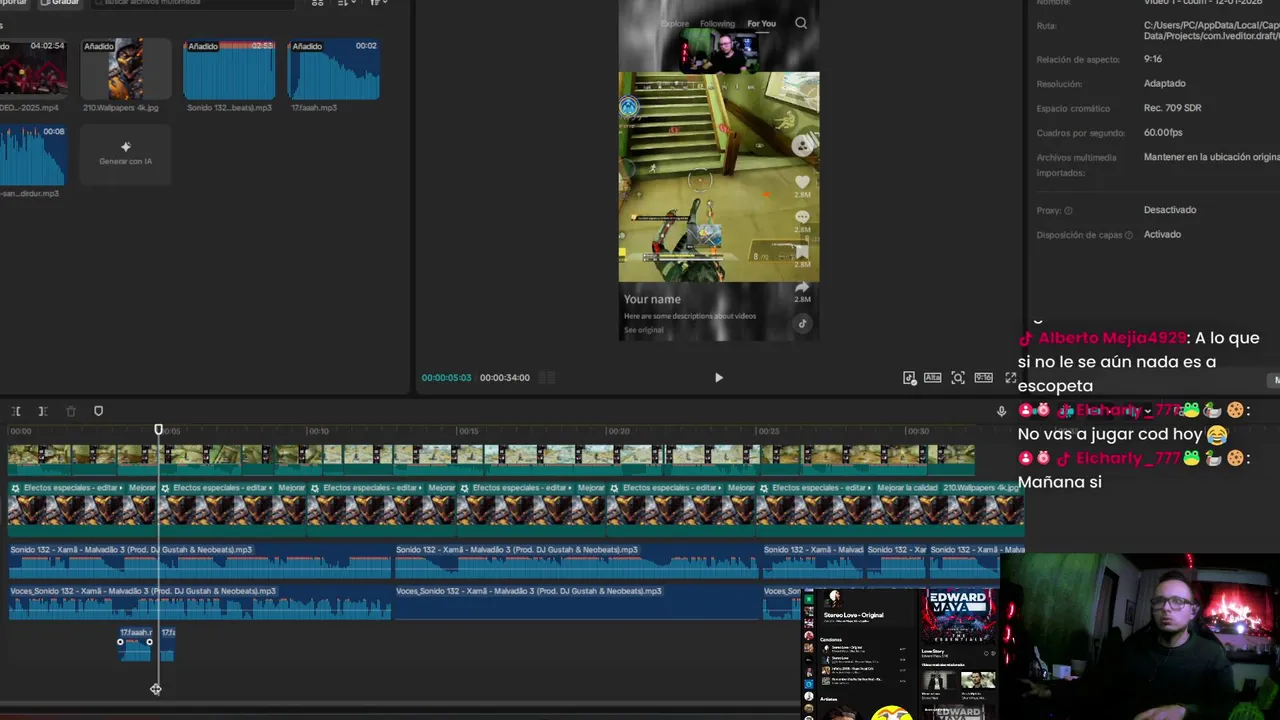The width and height of the screenshot is (1280, 720).
Task: Click the trash delete icon above timeline
Action: coord(70,411)
